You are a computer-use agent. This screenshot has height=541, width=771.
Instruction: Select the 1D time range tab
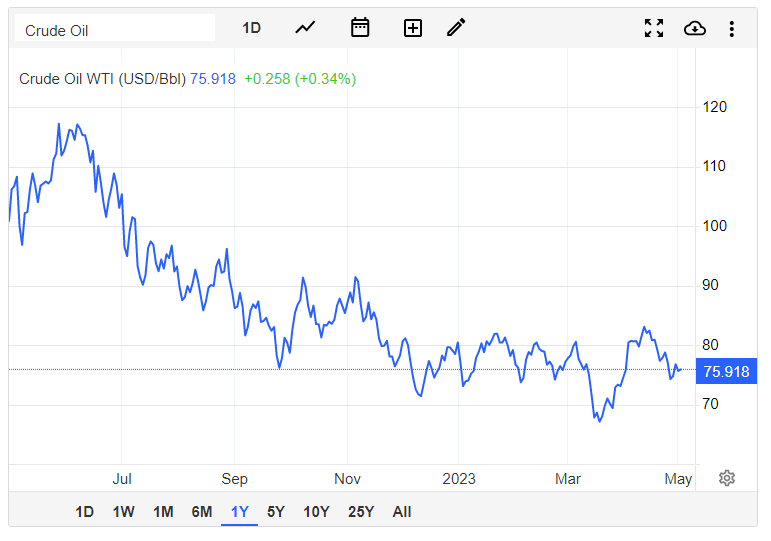coord(84,512)
